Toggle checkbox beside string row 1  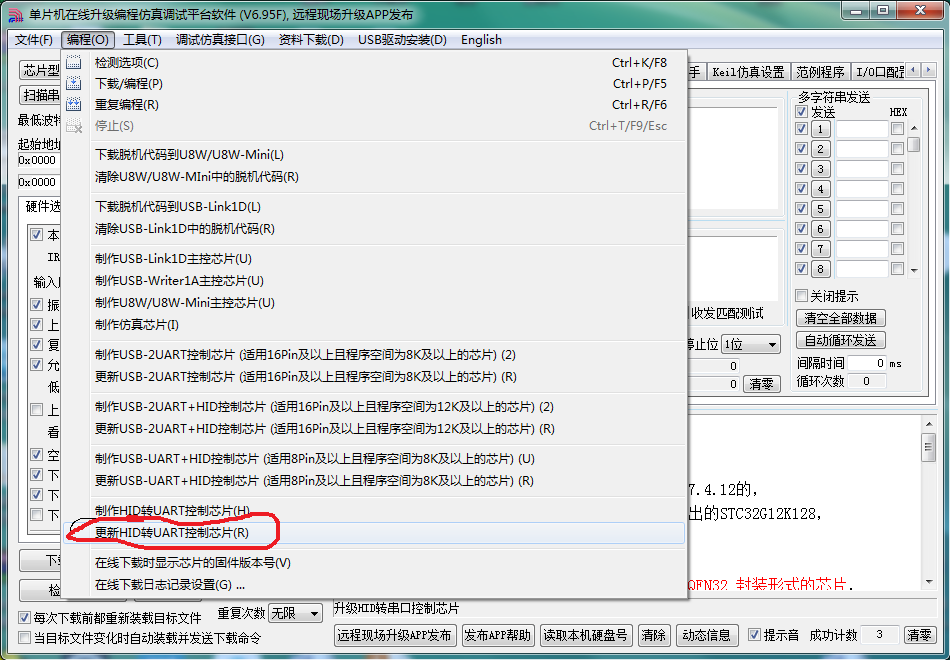tap(802, 128)
